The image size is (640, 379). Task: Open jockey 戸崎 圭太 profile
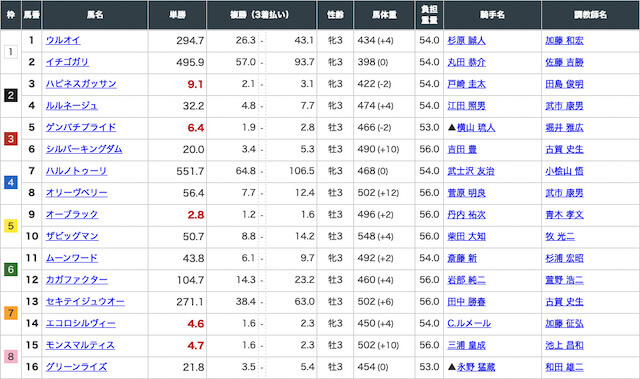click(x=466, y=84)
